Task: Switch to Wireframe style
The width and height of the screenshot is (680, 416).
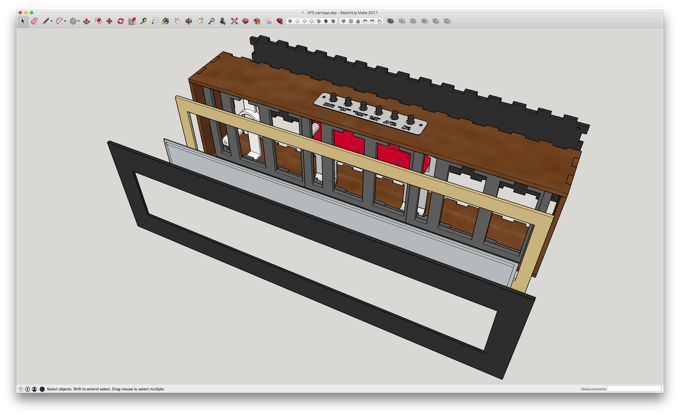Action: [304, 21]
